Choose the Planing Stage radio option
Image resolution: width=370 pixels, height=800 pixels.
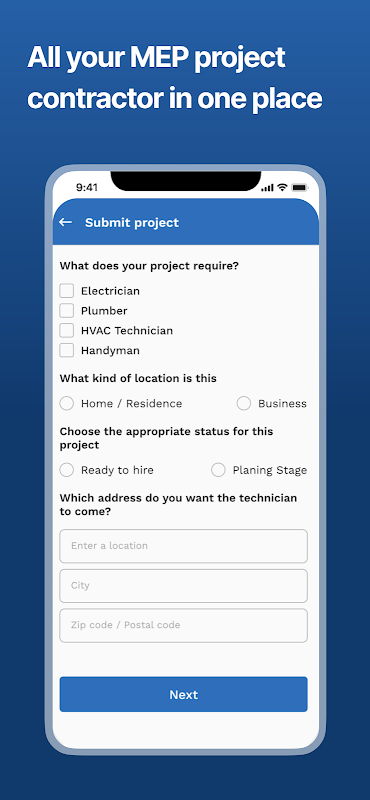click(x=218, y=470)
